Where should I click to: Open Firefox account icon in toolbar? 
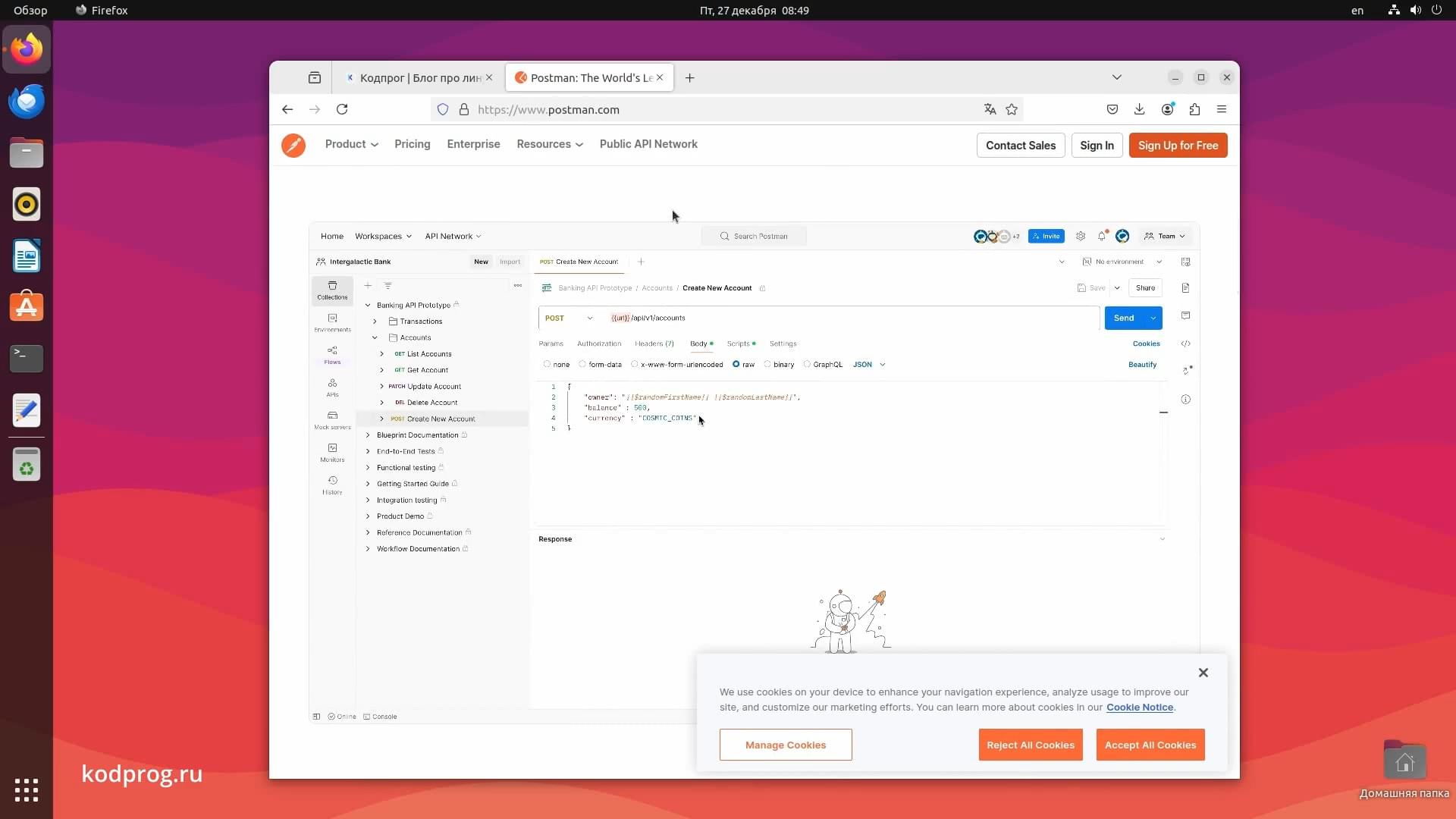coord(1168,109)
